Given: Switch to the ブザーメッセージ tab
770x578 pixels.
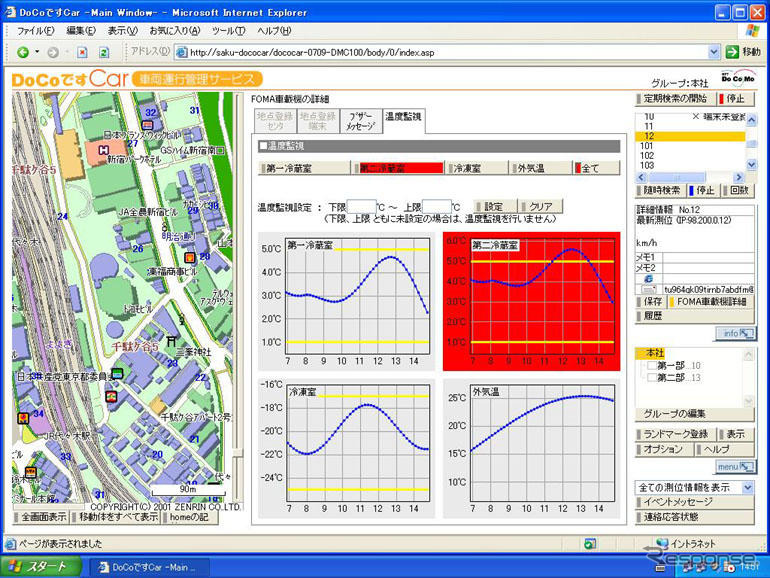Looking at the screenshot, I should coord(360,121).
